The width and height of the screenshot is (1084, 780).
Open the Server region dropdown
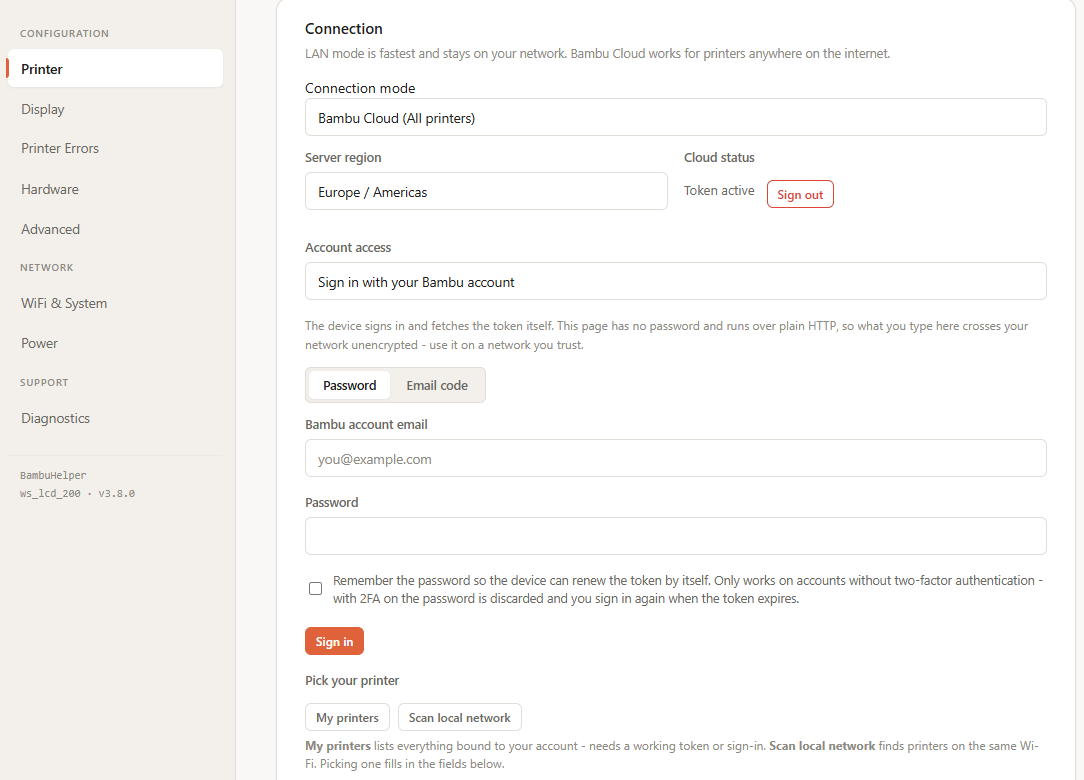(x=486, y=192)
